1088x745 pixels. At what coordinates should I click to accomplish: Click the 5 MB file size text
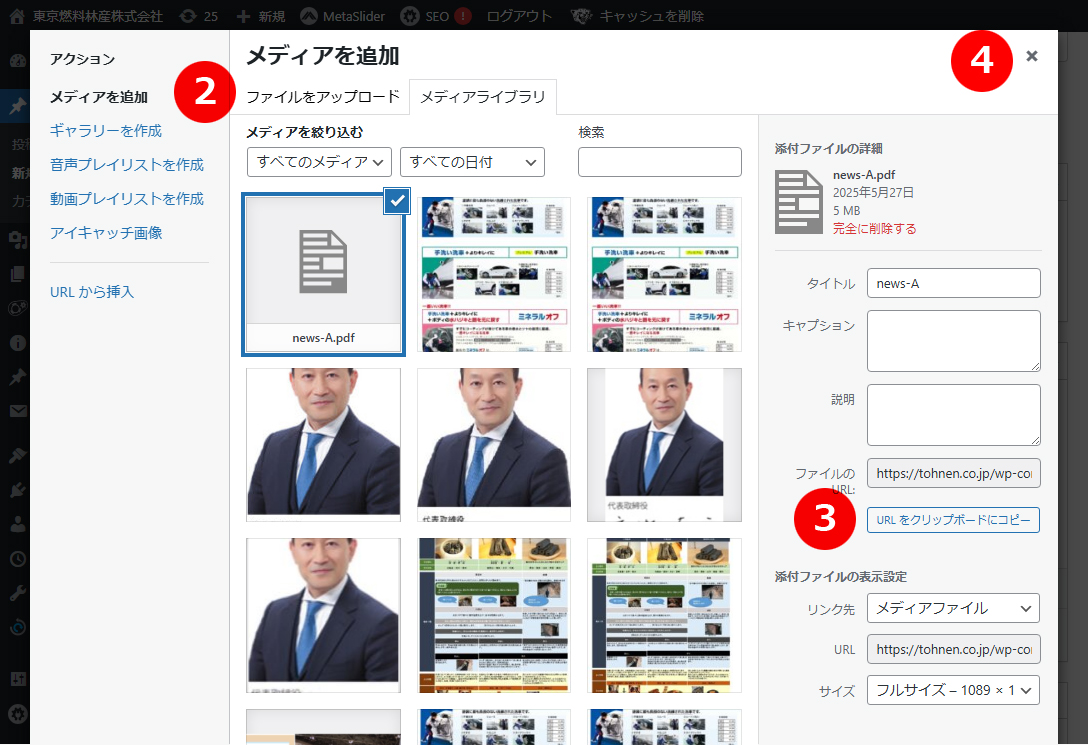[847, 210]
